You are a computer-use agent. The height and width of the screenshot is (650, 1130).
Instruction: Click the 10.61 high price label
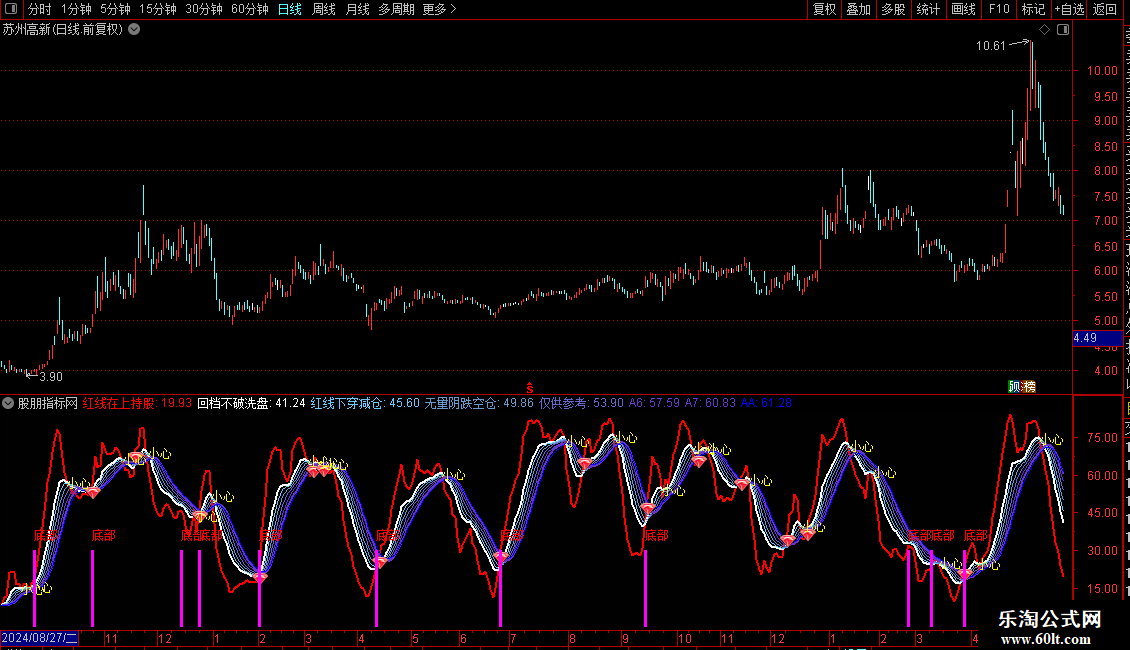990,46
